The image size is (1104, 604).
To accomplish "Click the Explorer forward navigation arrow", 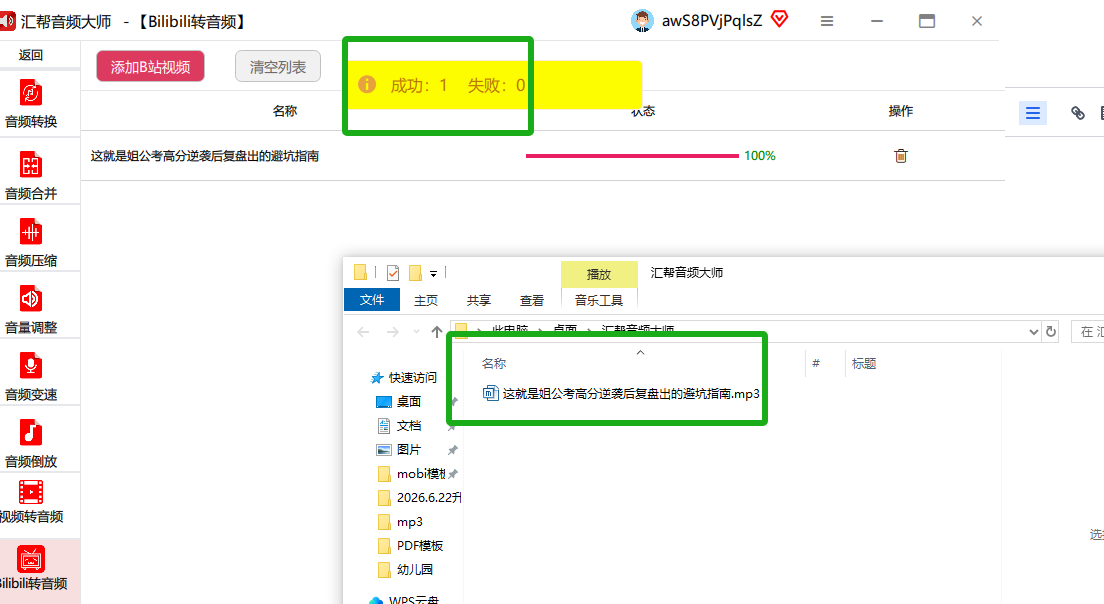I will (x=392, y=332).
